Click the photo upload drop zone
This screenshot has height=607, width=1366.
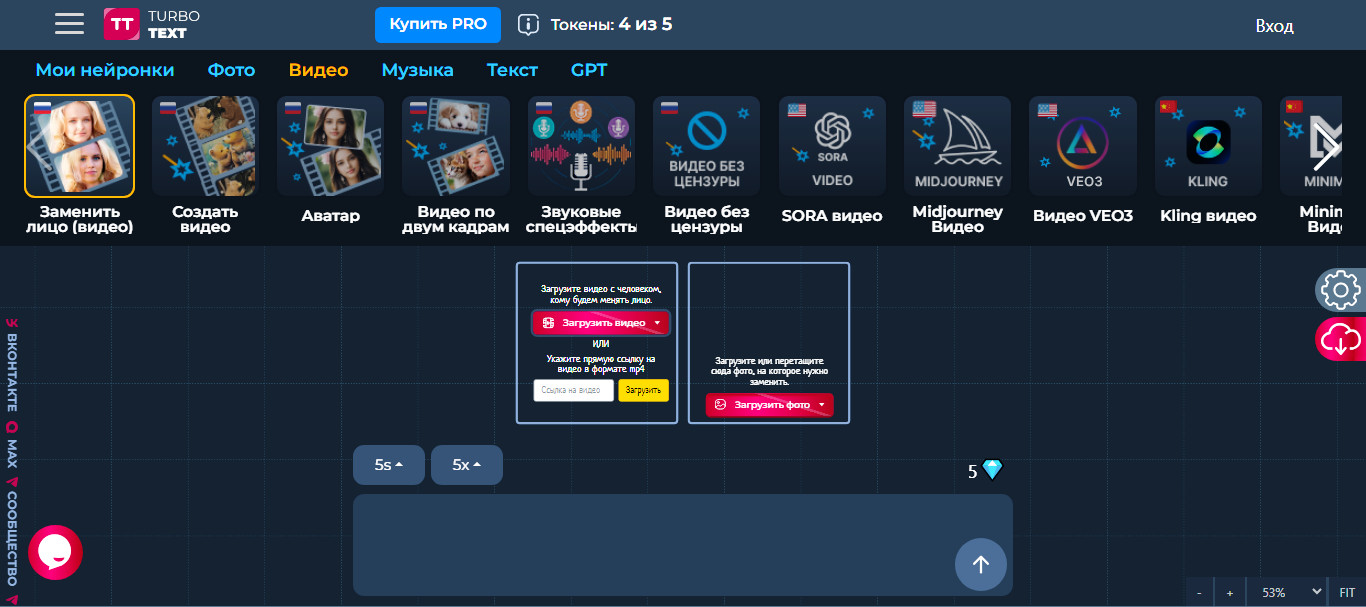tap(769, 343)
